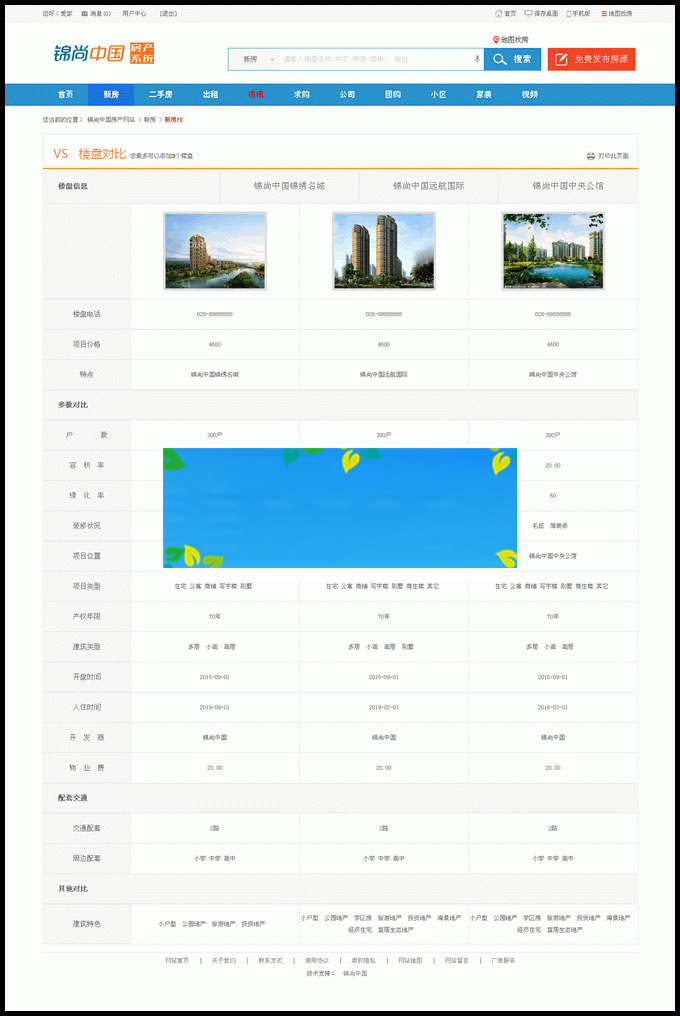Click the 免费发布房源 orange button
Viewport: 680px width, 1016px height.
coord(591,59)
